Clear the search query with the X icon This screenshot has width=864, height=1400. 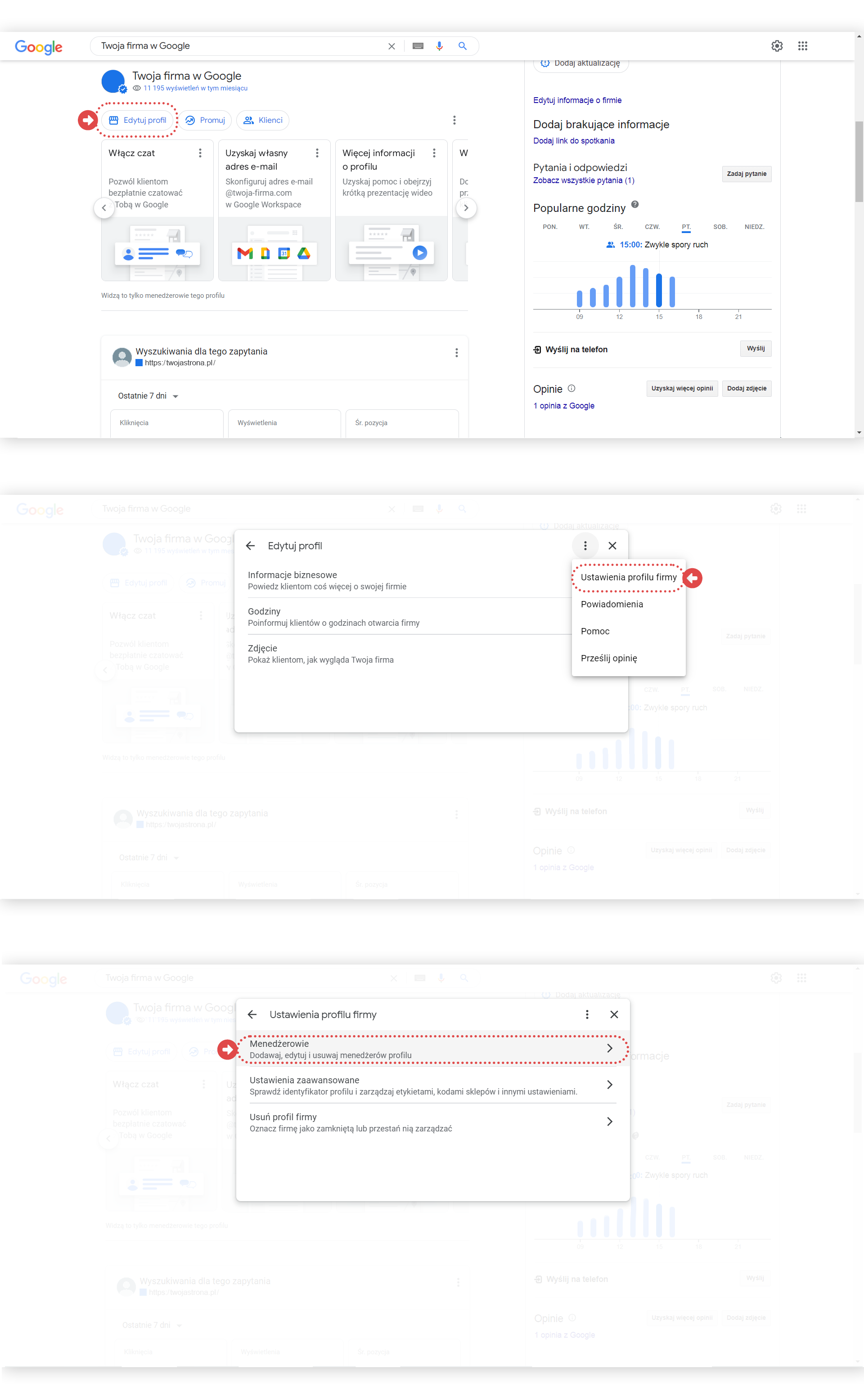click(391, 46)
